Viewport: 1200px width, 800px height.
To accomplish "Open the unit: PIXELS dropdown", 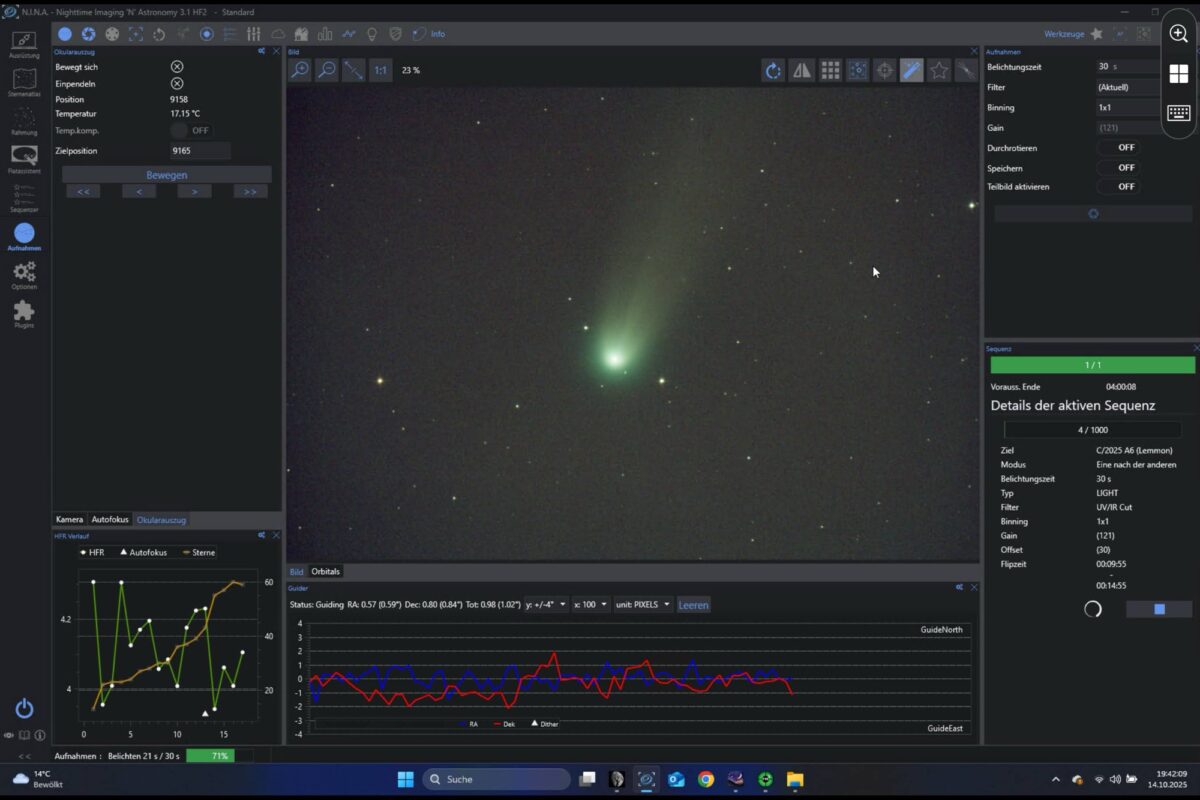I will [643, 605].
